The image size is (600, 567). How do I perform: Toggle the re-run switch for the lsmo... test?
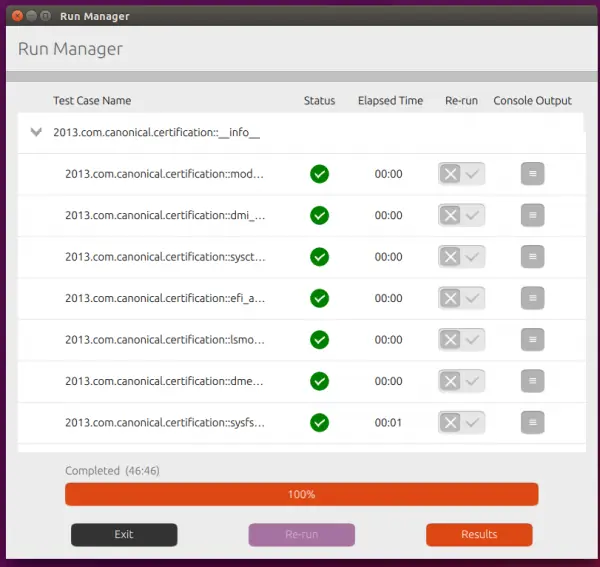tap(461, 340)
